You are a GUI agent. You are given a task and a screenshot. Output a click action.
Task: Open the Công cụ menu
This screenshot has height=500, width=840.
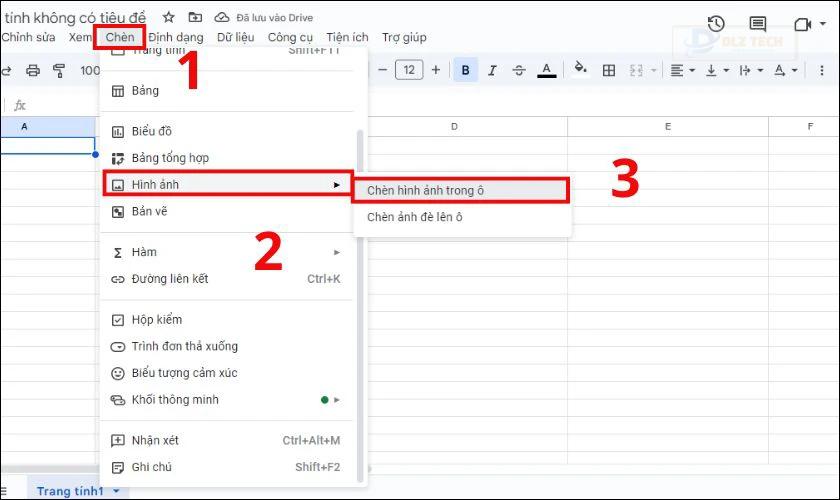[x=290, y=37]
